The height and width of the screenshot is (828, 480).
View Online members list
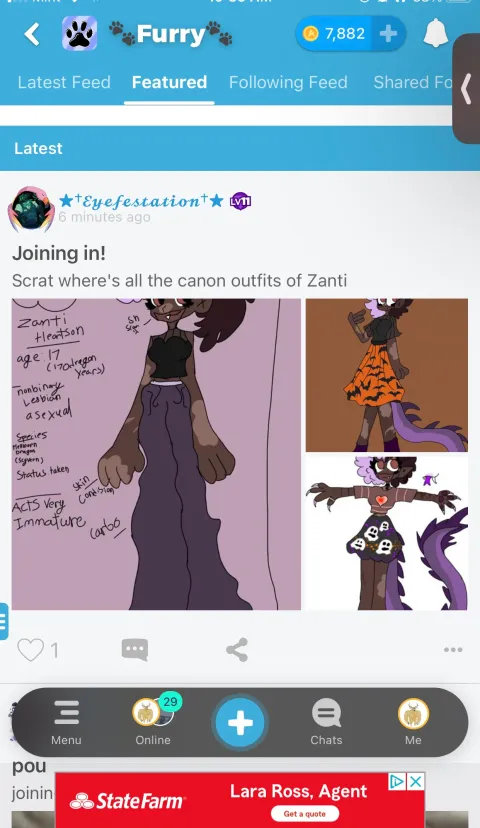[153, 721]
